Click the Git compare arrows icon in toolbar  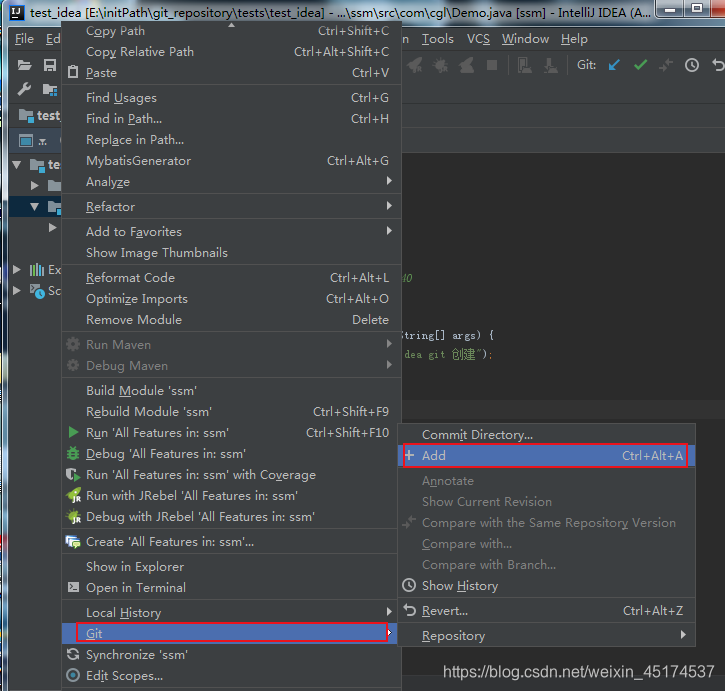(666, 65)
